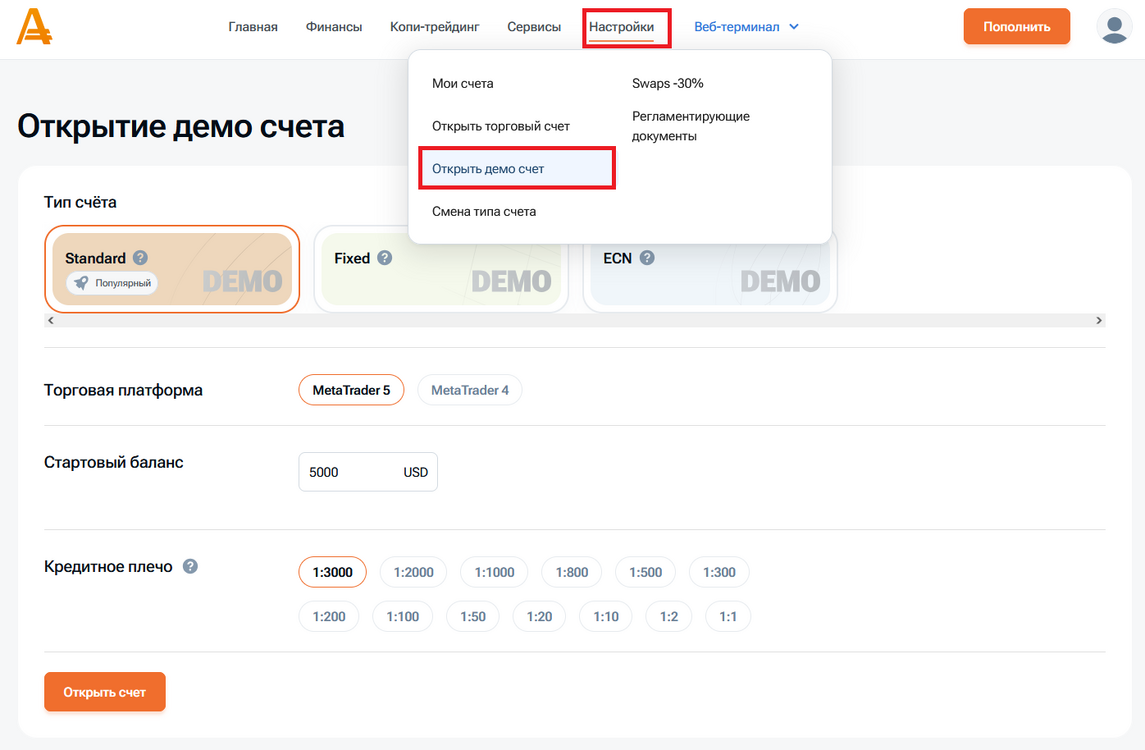Click the help icon next to Standard
Viewport: 1145px width, 750px height.
point(140,258)
